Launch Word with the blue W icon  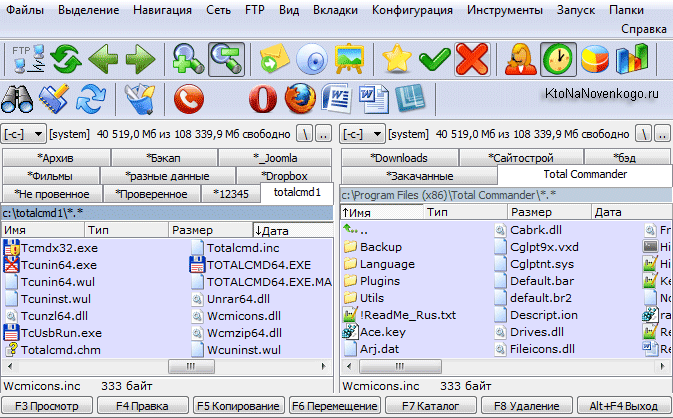[337, 99]
